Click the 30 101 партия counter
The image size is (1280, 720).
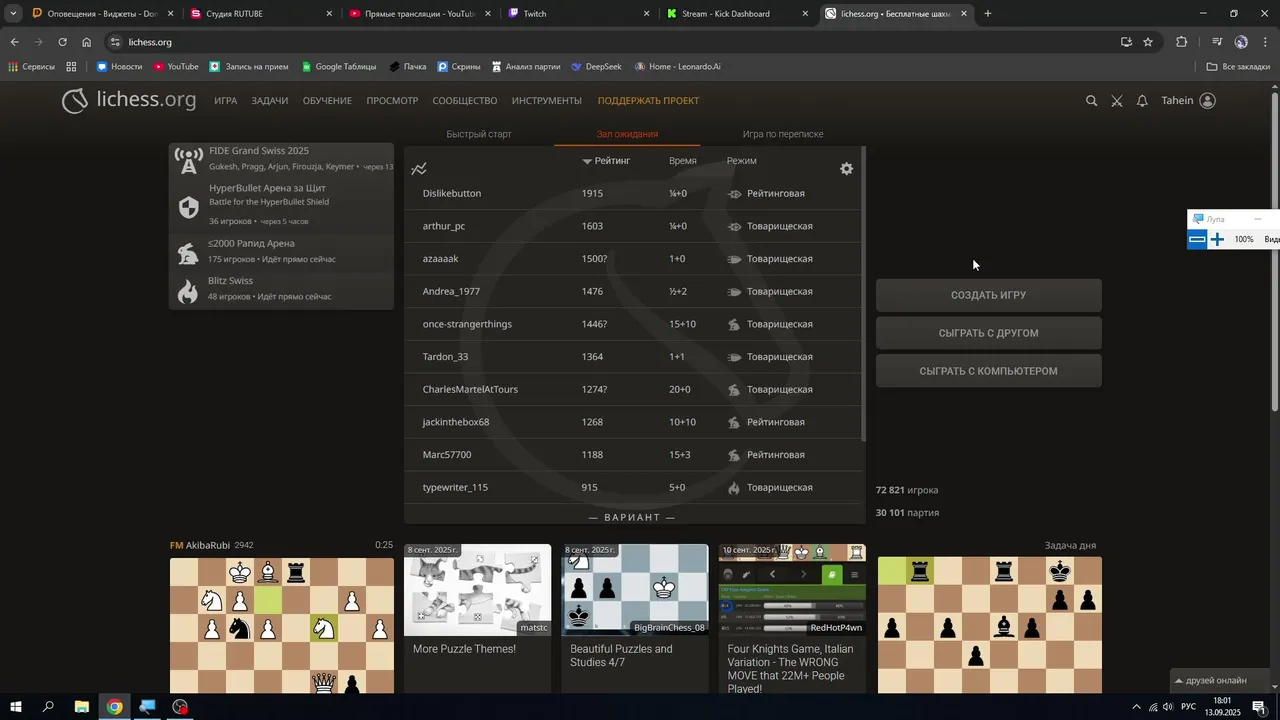pos(907,513)
